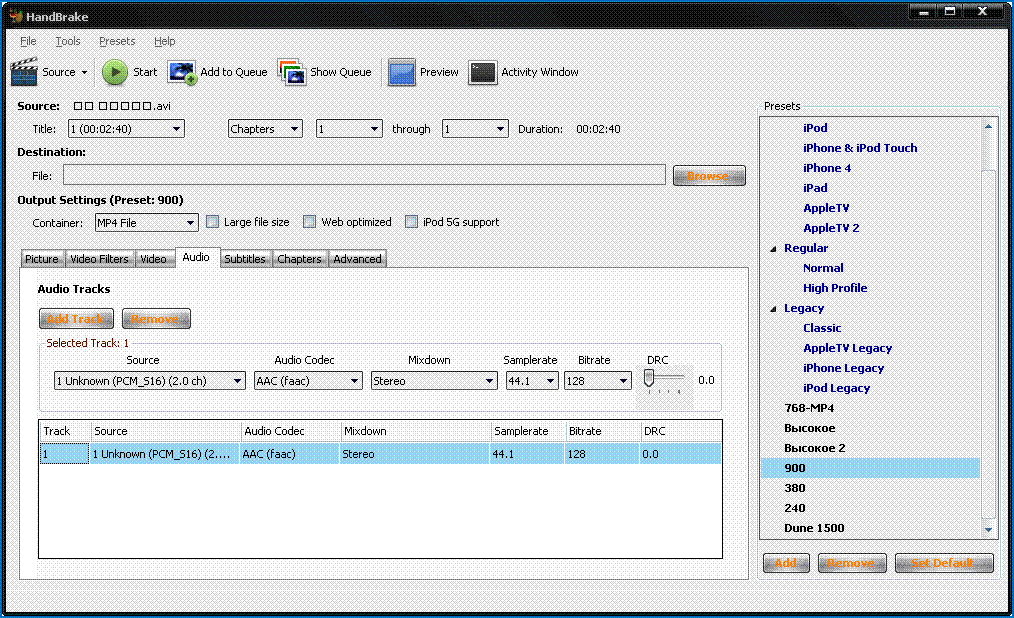Click the Add Track button
Viewport: 1014px width, 618px height.
[76, 319]
